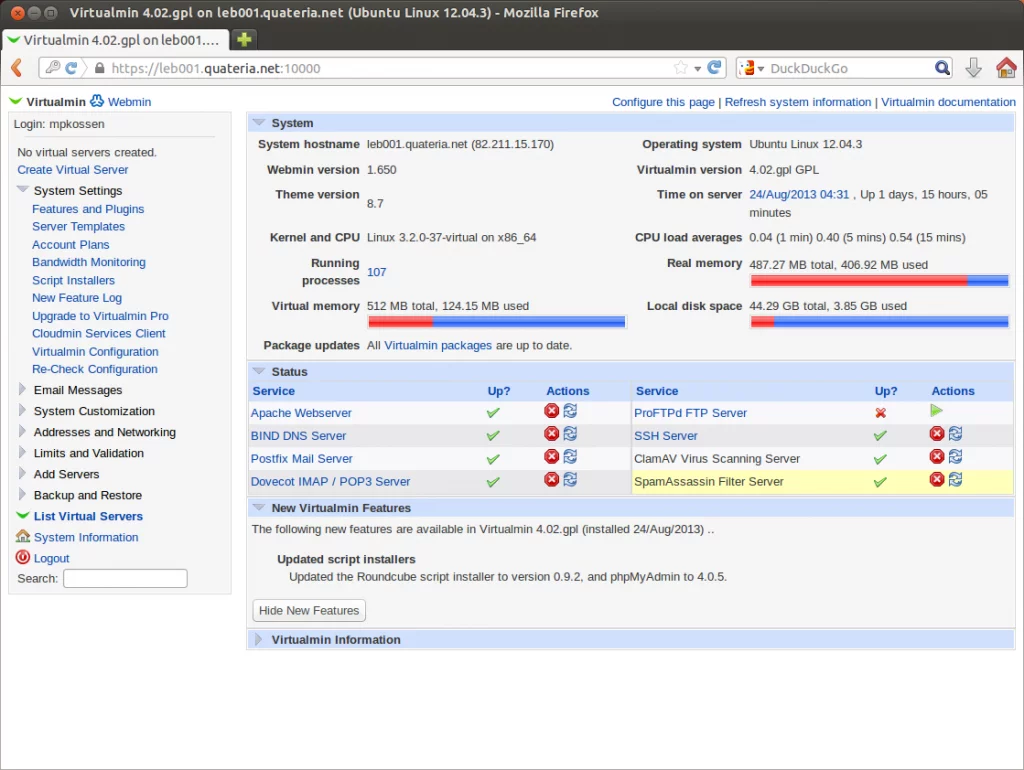Stop the SSH Server

click(x=937, y=434)
